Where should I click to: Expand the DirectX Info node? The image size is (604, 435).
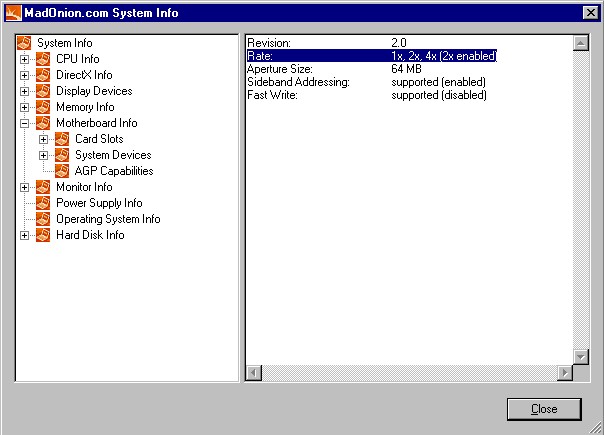24,75
